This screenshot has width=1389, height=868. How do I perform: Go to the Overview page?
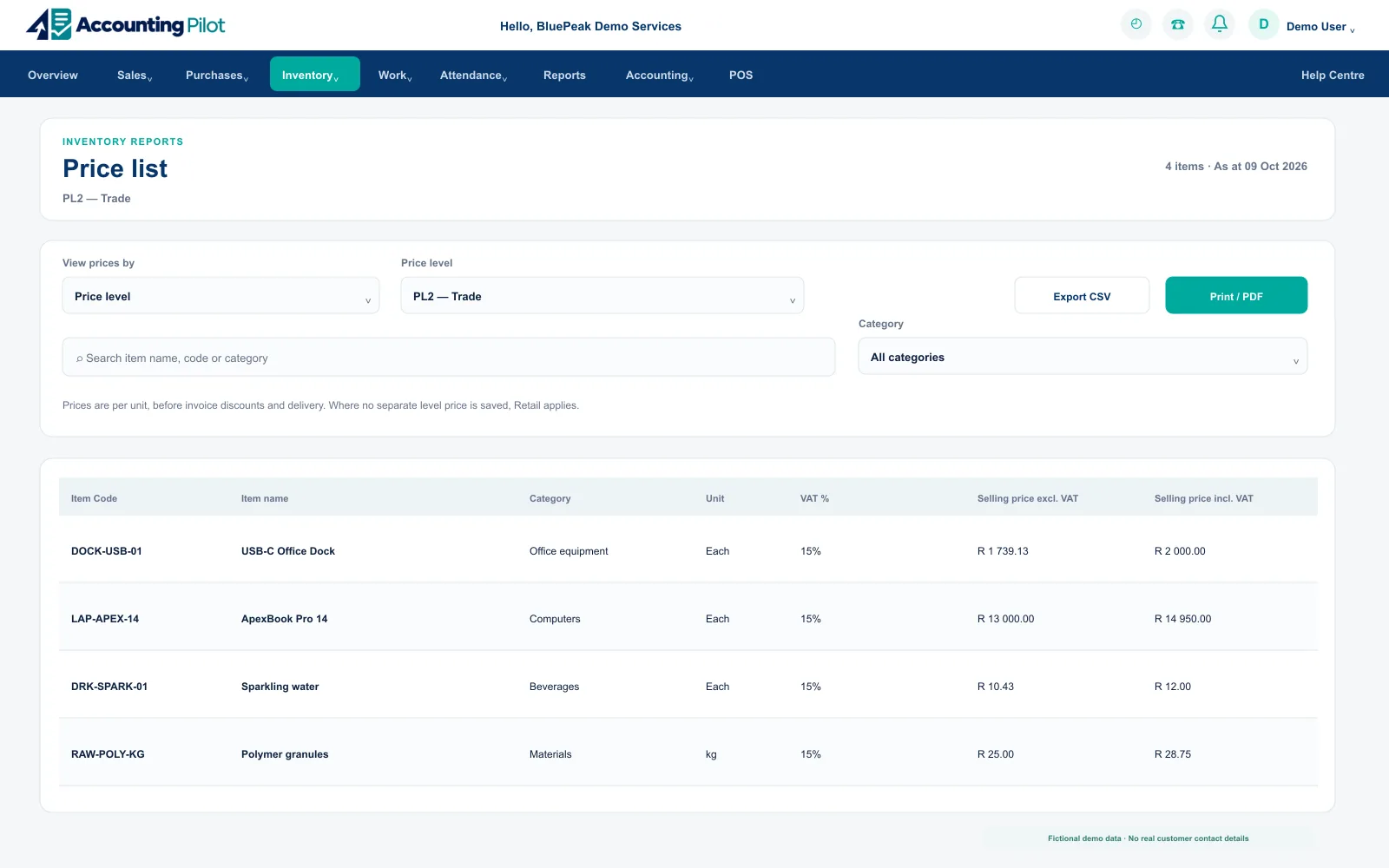point(53,75)
